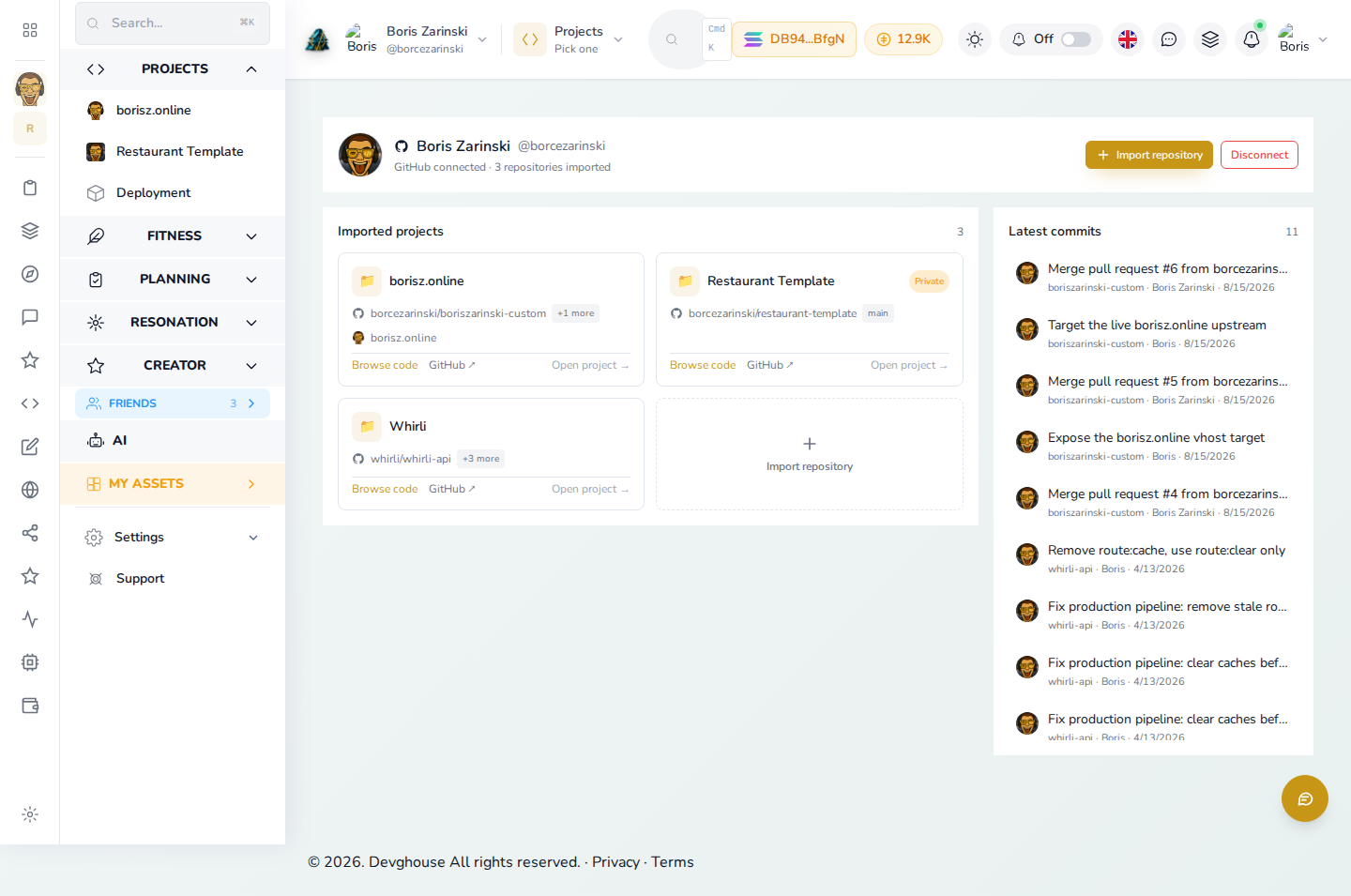This screenshot has width=1351, height=896.
Task: Click the Disconnect button
Action: pos(1259,155)
